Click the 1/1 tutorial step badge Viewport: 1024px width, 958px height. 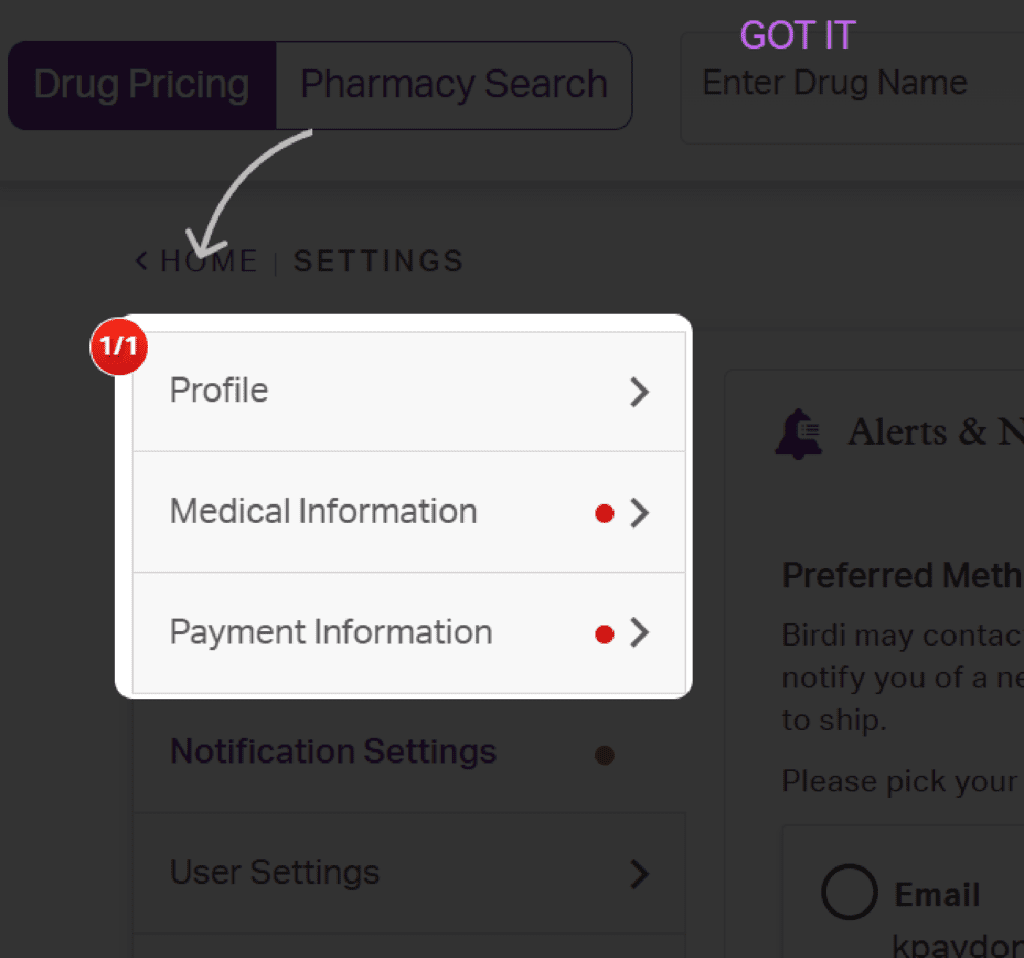click(118, 347)
